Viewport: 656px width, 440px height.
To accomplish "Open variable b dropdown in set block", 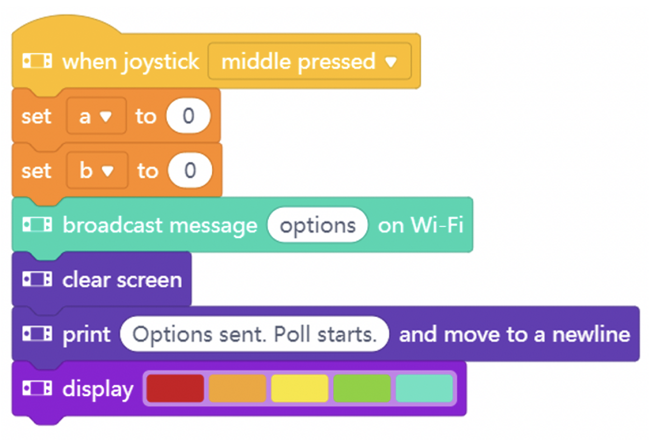I will 97,170.
